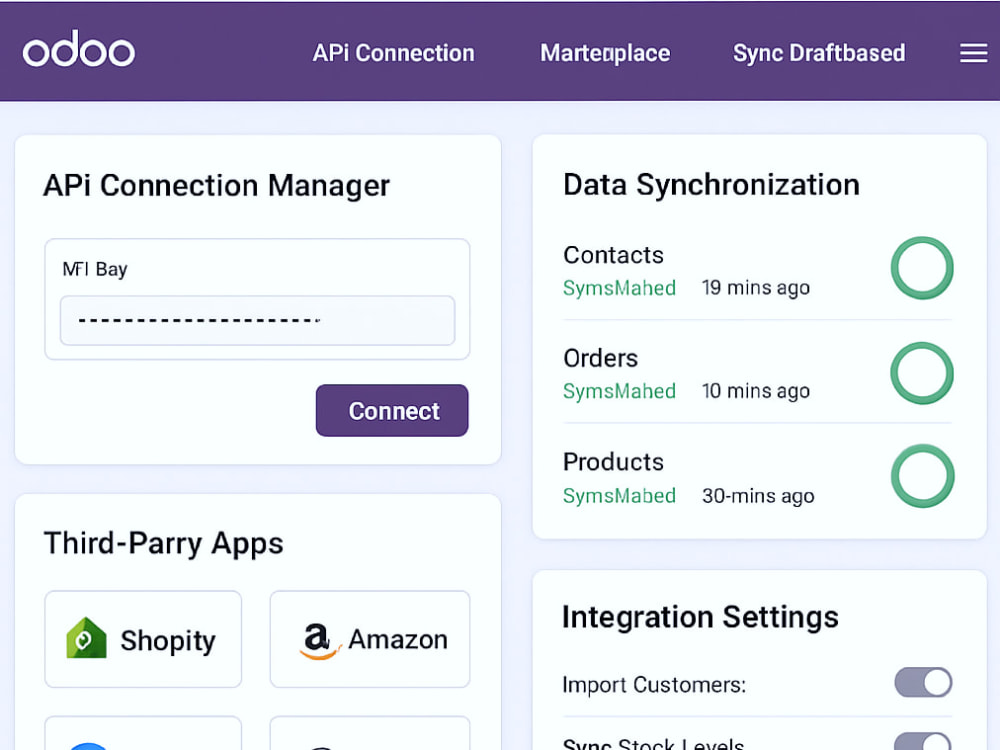Select the Amazon app card
This screenshot has height=750, width=1000.
(370, 639)
